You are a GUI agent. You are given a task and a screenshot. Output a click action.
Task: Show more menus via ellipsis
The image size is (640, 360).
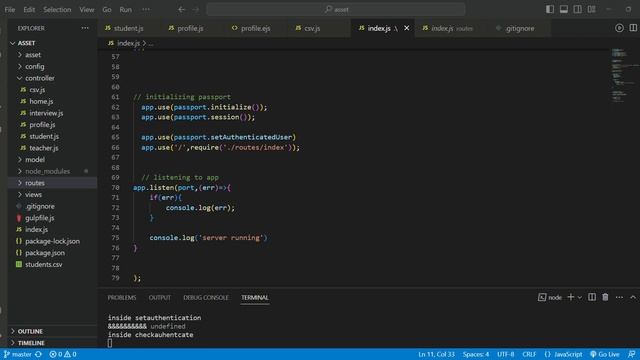[x=146, y=9]
